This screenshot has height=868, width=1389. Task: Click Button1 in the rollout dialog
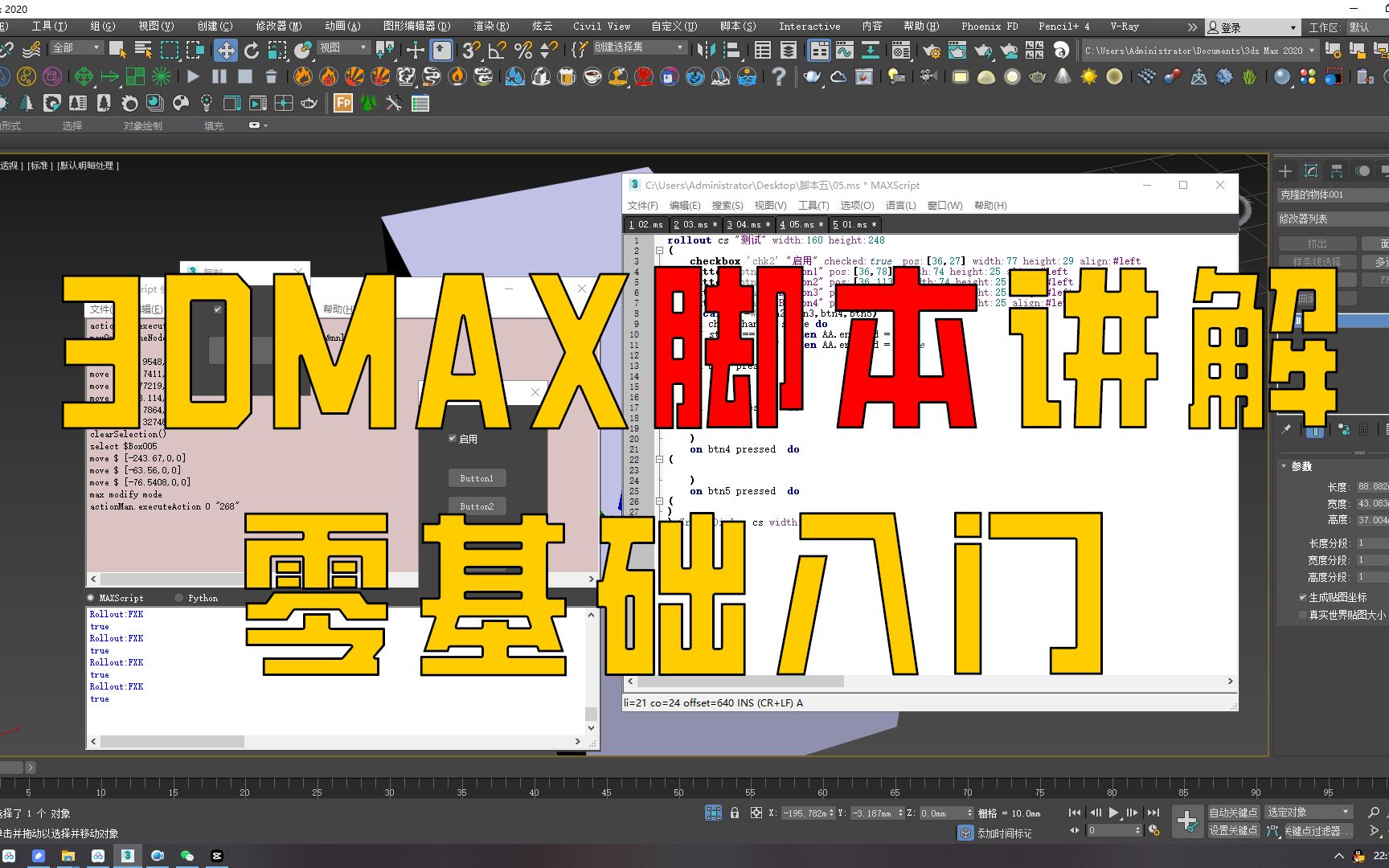[x=477, y=477]
